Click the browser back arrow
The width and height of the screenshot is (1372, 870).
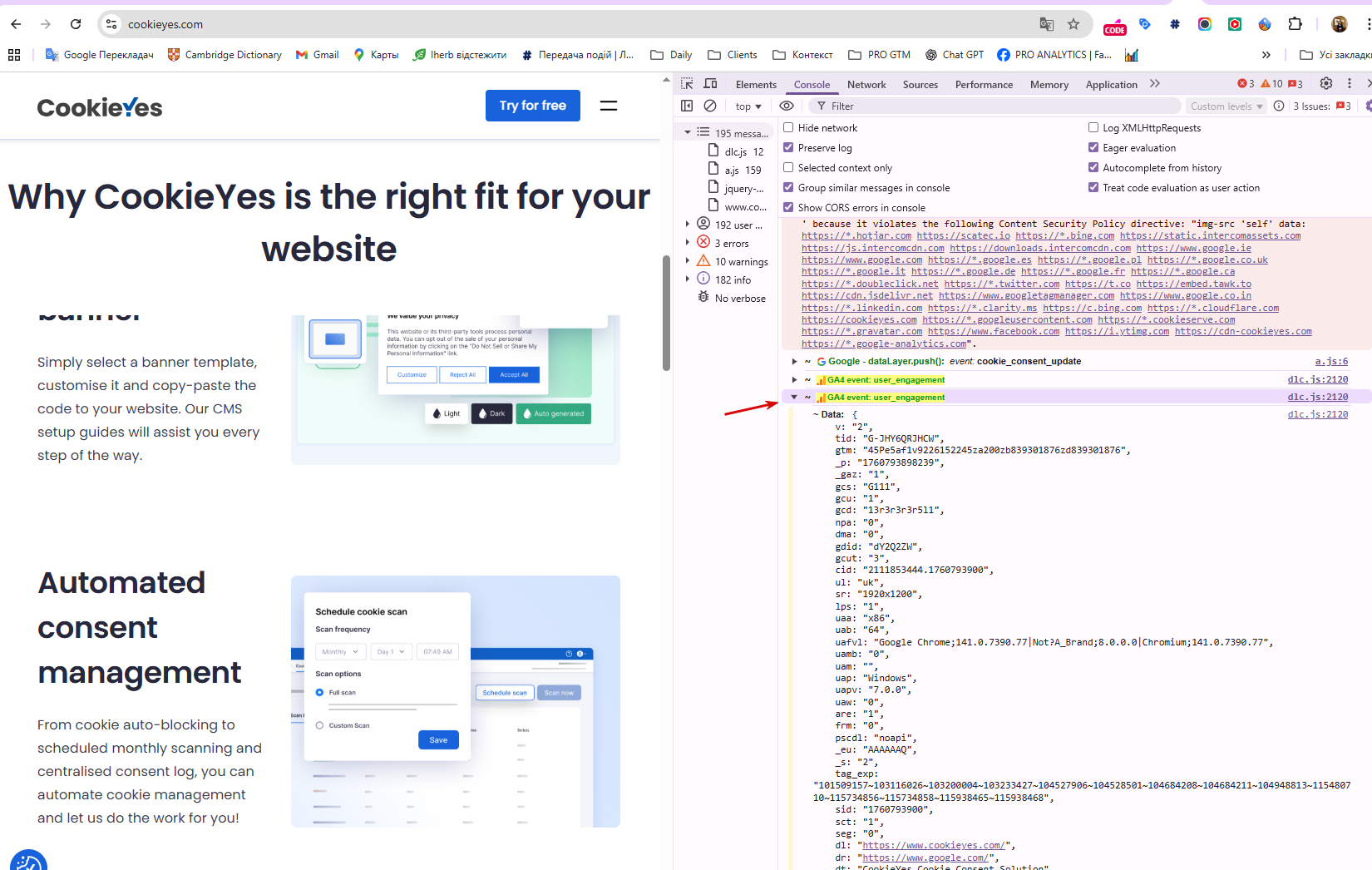click(x=16, y=24)
